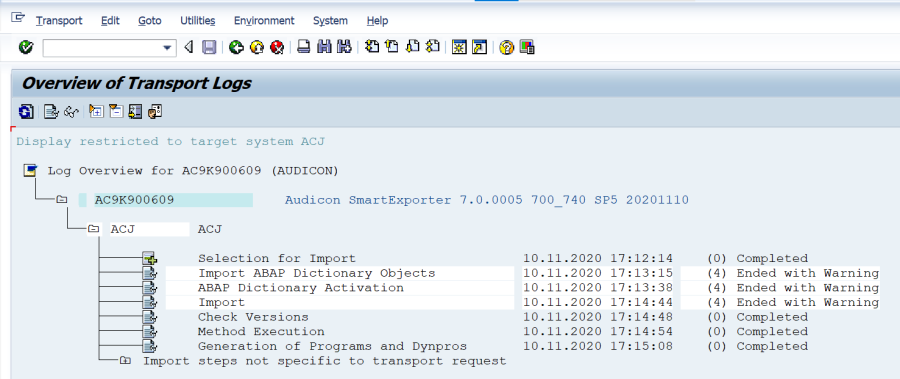Click the Print icon in toolbar
900x379 pixels.
click(x=304, y=47)
